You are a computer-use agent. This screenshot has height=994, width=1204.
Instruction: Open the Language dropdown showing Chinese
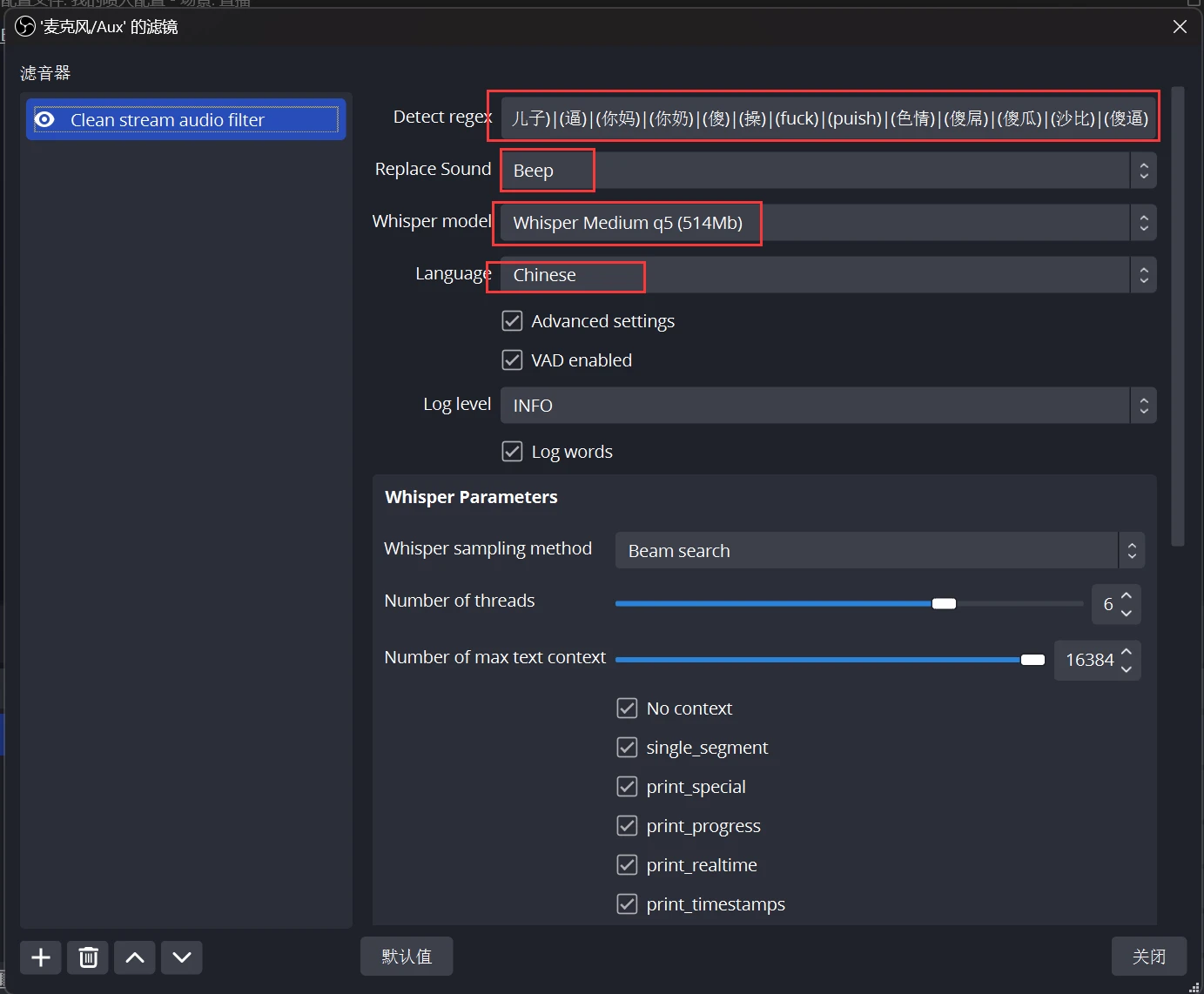827,275
